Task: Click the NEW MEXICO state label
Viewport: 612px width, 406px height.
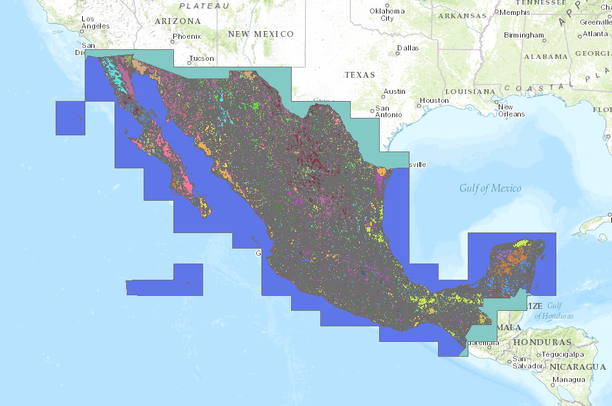Action: [263, 33]
